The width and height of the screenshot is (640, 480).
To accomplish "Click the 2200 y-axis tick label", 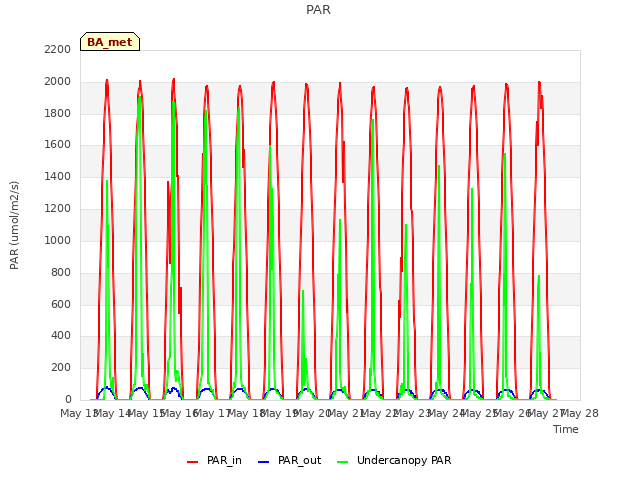I will [58, 49].
